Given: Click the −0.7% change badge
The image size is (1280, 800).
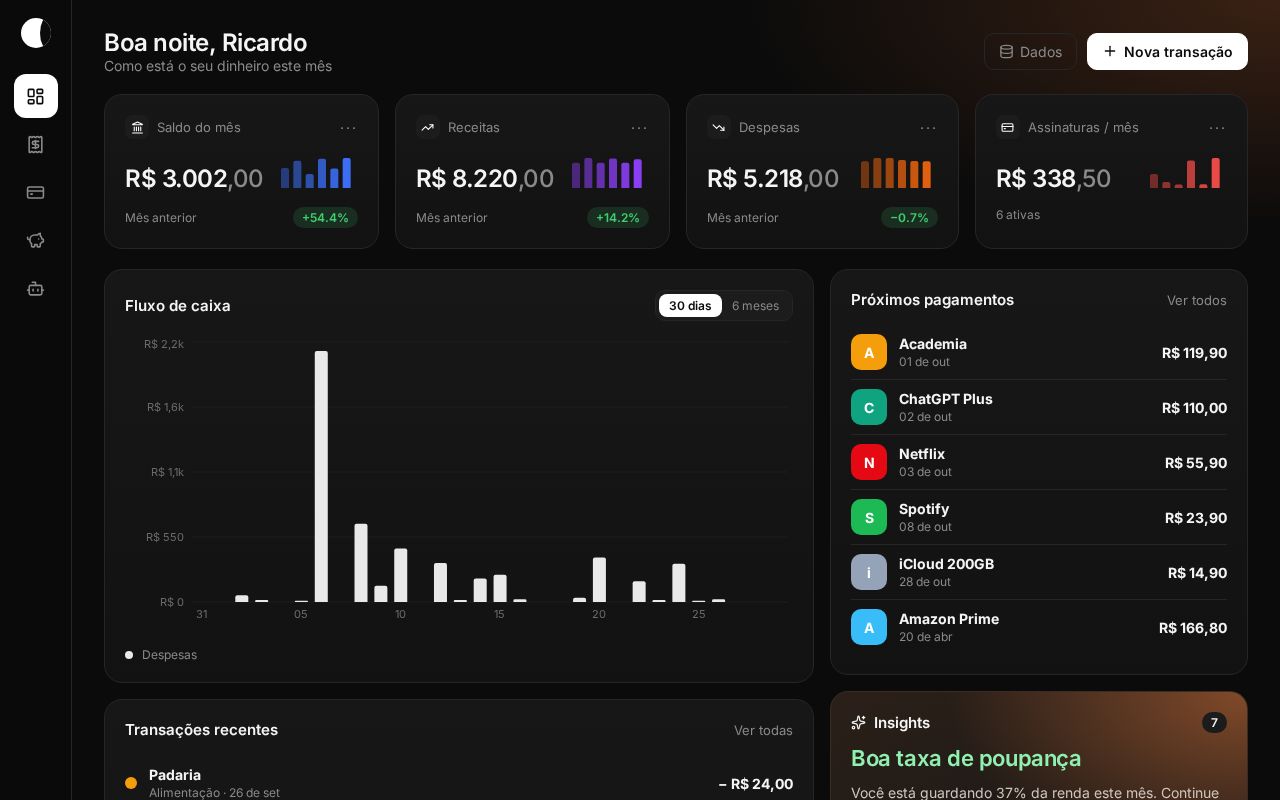Looking at the screenshot, I should (909, 218).
